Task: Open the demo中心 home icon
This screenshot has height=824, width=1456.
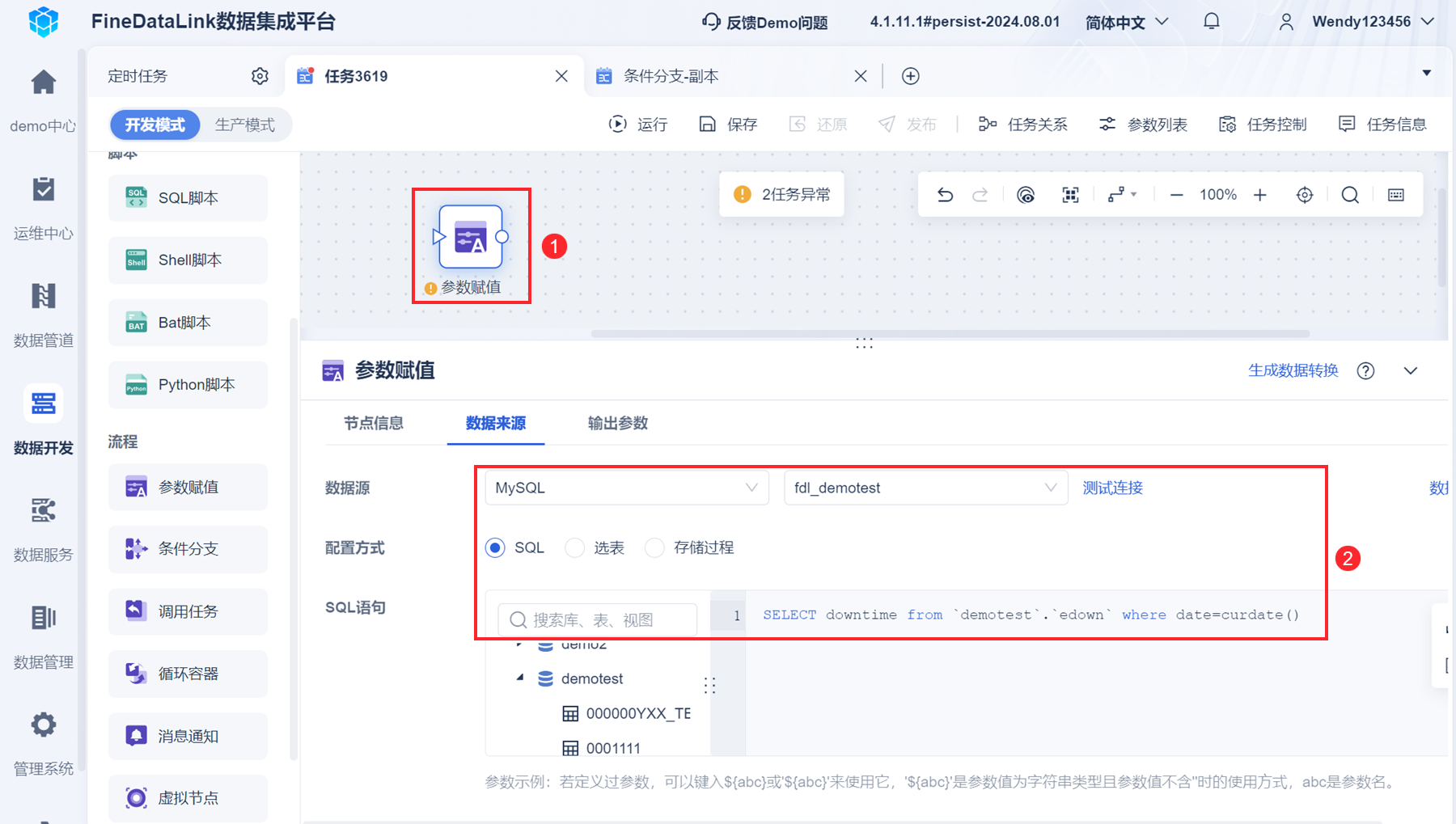Action: click(x=44, y=82)
